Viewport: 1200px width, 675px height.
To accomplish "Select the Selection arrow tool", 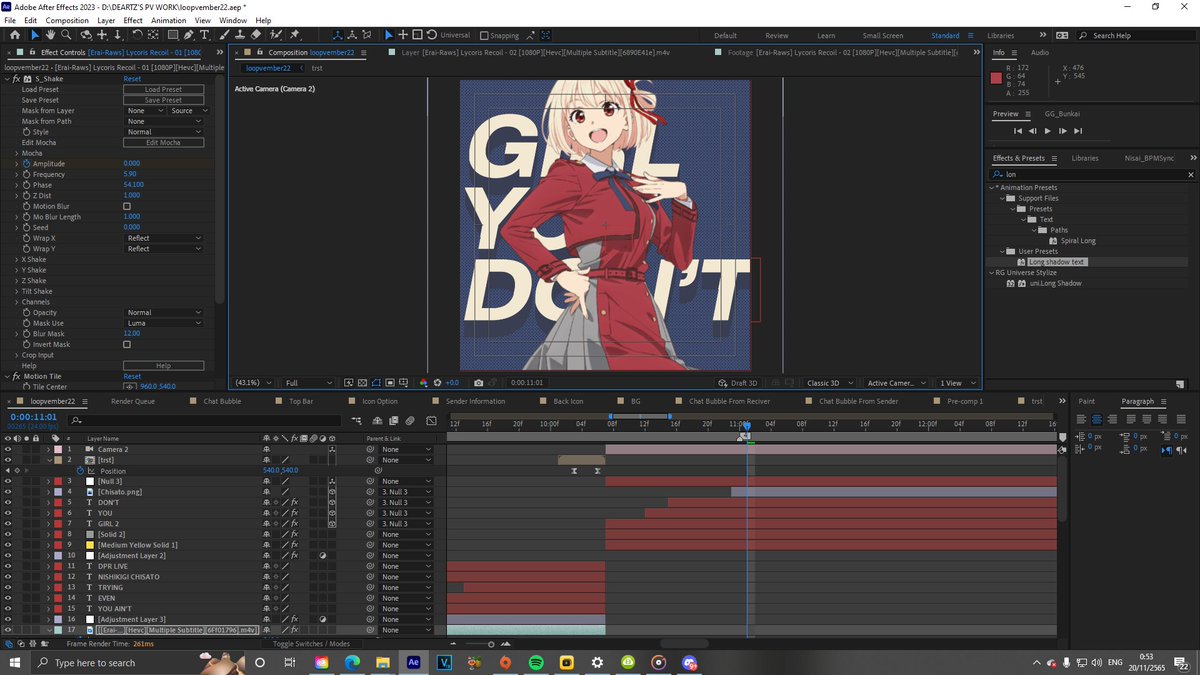I will pos(34,35).
